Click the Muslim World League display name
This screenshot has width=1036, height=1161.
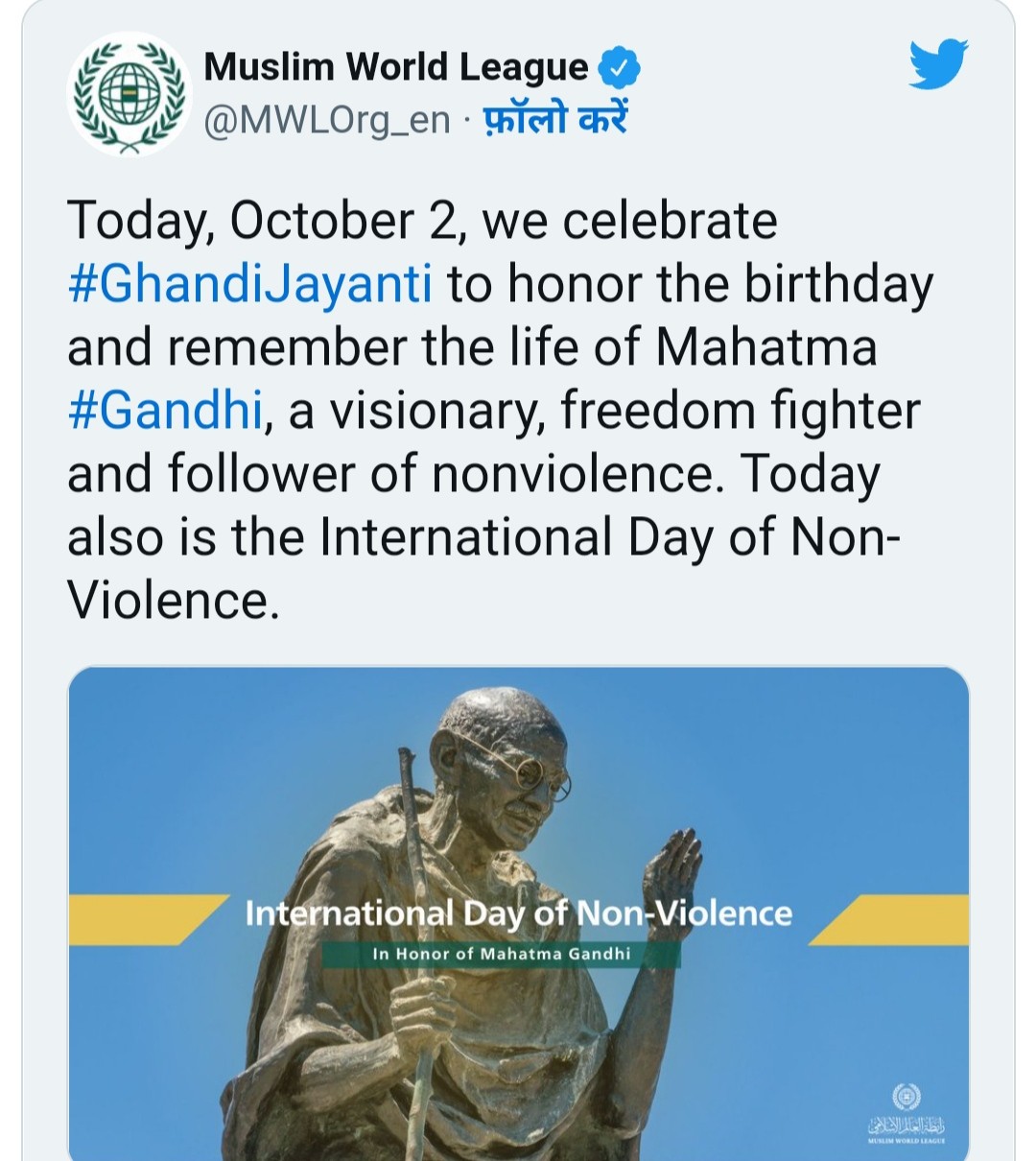tap(396, 67)
